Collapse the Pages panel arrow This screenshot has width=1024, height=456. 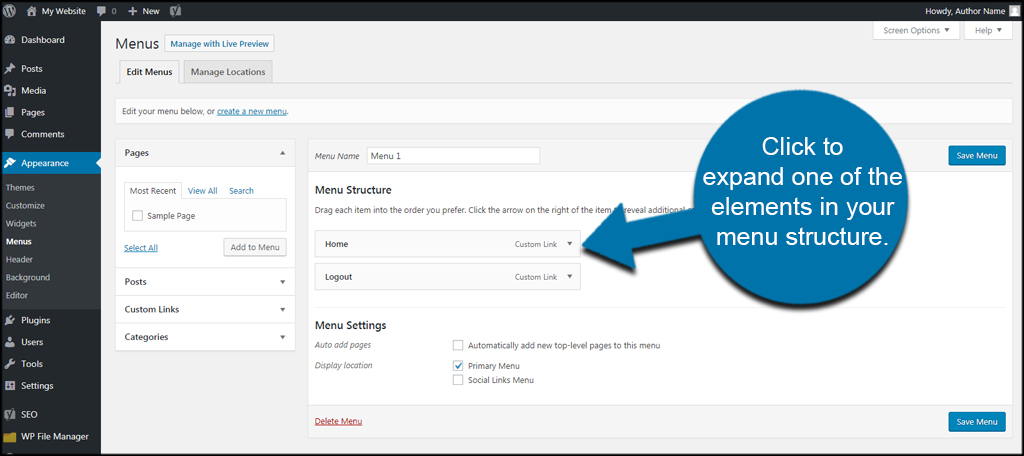click(283, 153)
